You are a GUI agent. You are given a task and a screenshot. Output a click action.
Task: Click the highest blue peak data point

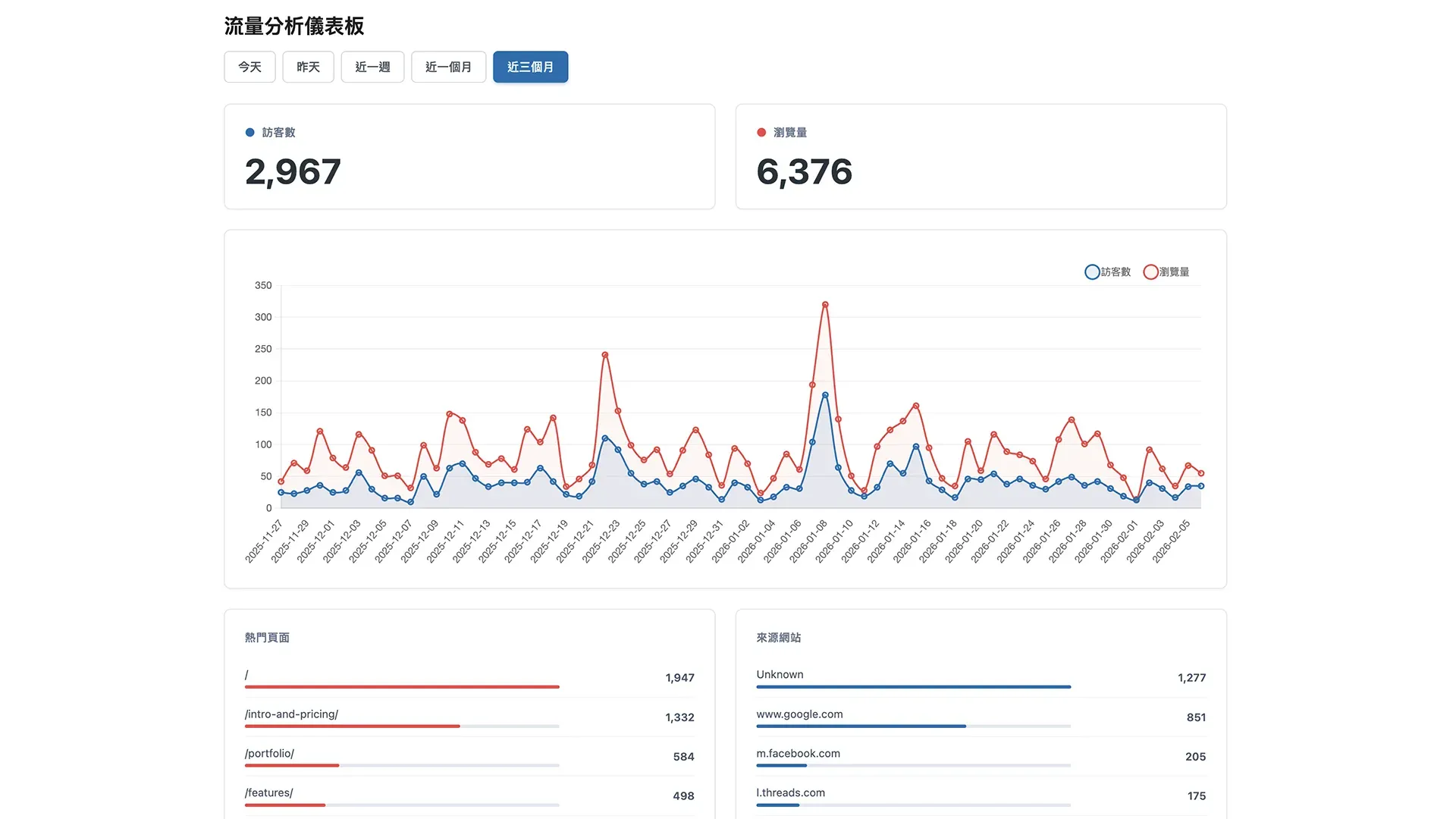[x=825, y=395]
